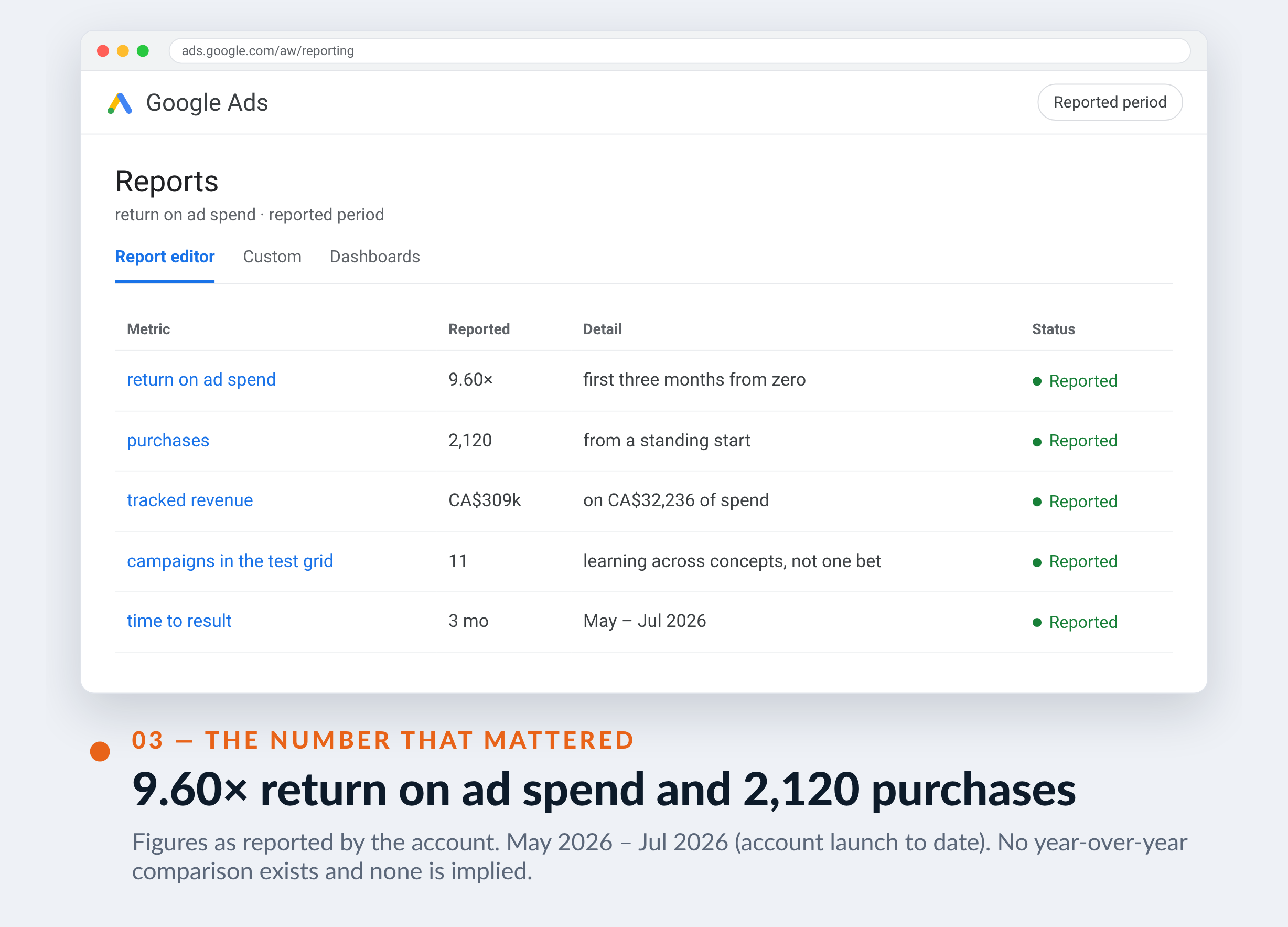Click 'from a standing start' detail
The height and width of the screenshot is (927, 1288).
[x=666, y=440]
